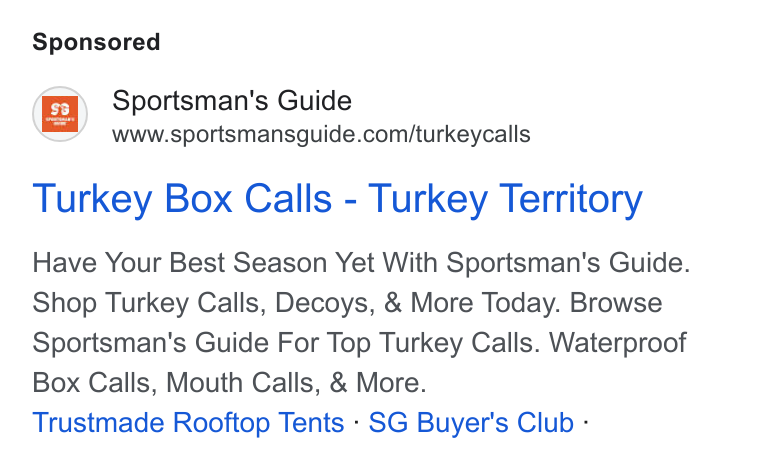
Task: Click the word "Decoys" in description
Action: coord(325,303)
